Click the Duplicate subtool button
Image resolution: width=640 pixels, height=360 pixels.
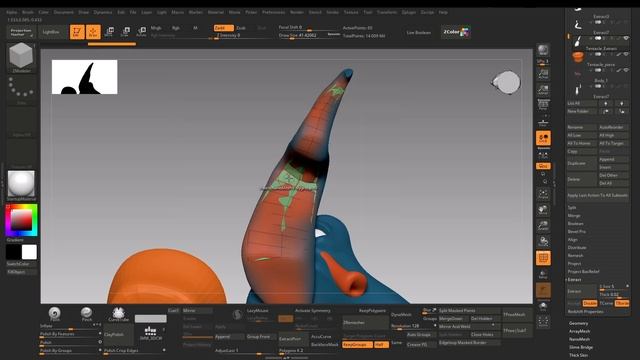point(581,163)
